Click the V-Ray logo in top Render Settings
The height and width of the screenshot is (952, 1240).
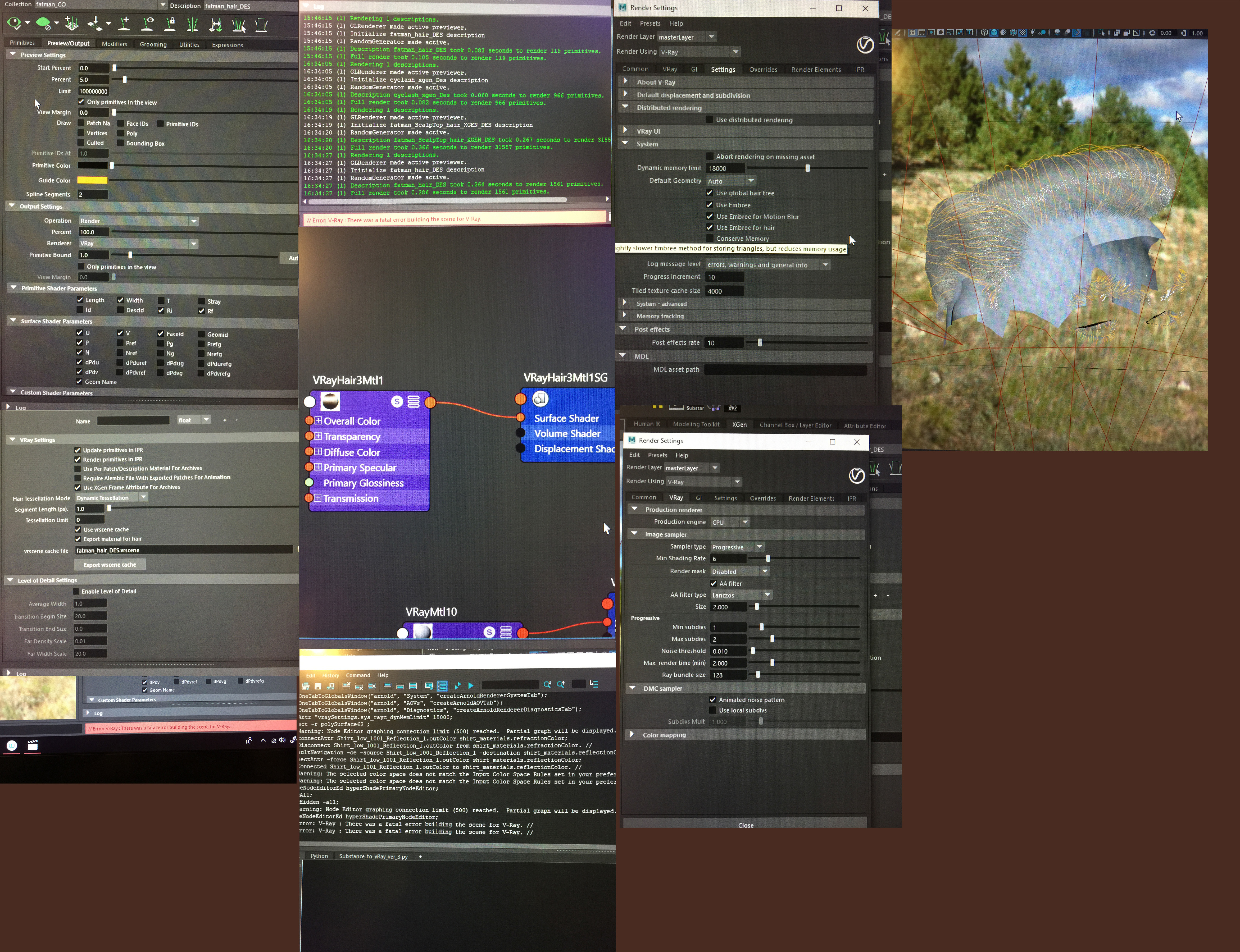coord(865,45)
